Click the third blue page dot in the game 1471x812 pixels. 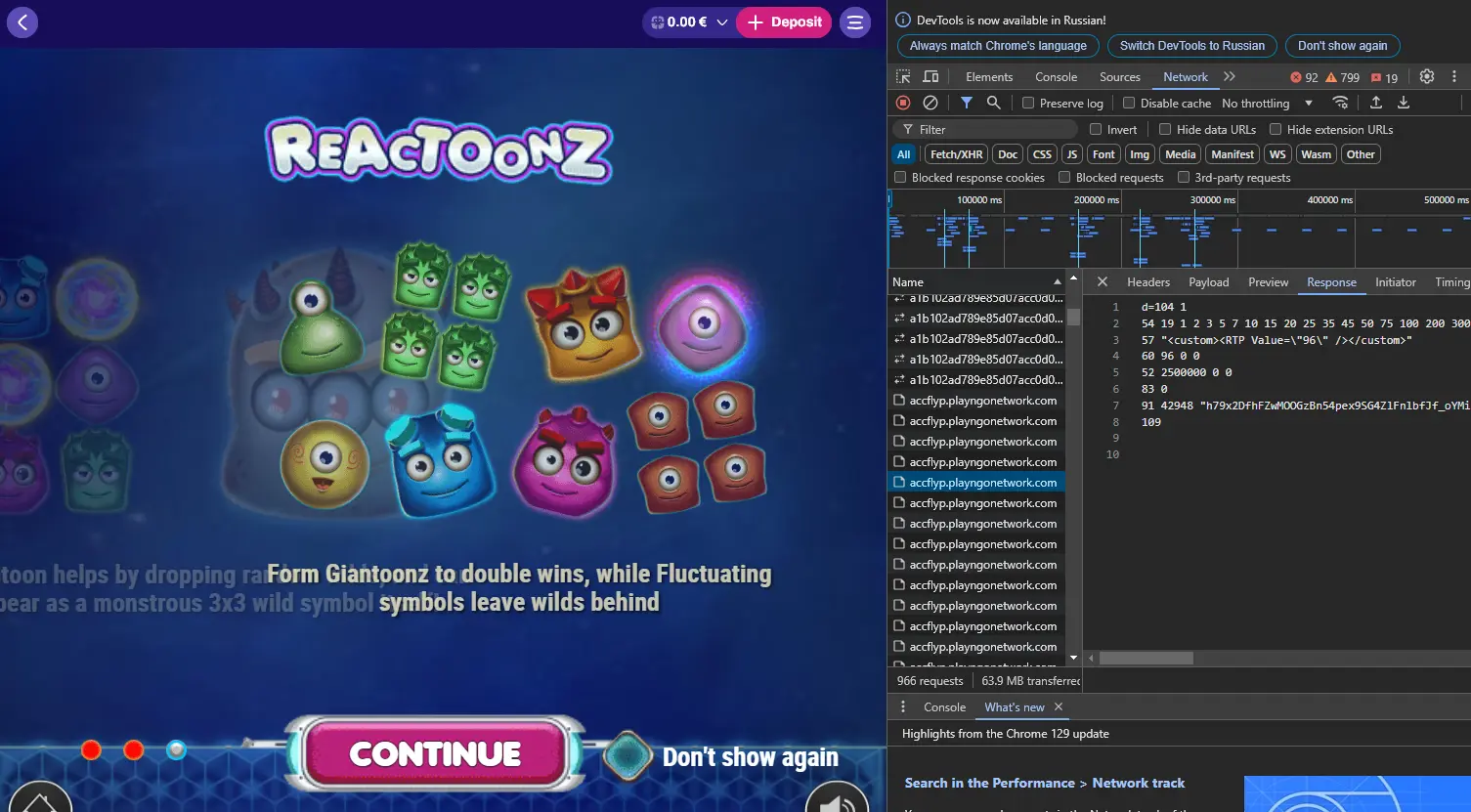click(176, 749)
